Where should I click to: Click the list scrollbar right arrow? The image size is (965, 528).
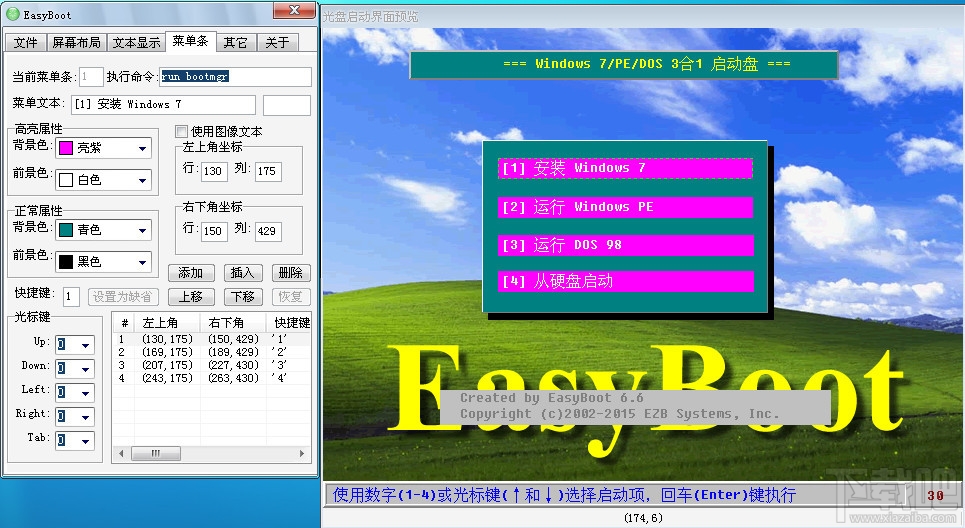[x=302, y=454]
